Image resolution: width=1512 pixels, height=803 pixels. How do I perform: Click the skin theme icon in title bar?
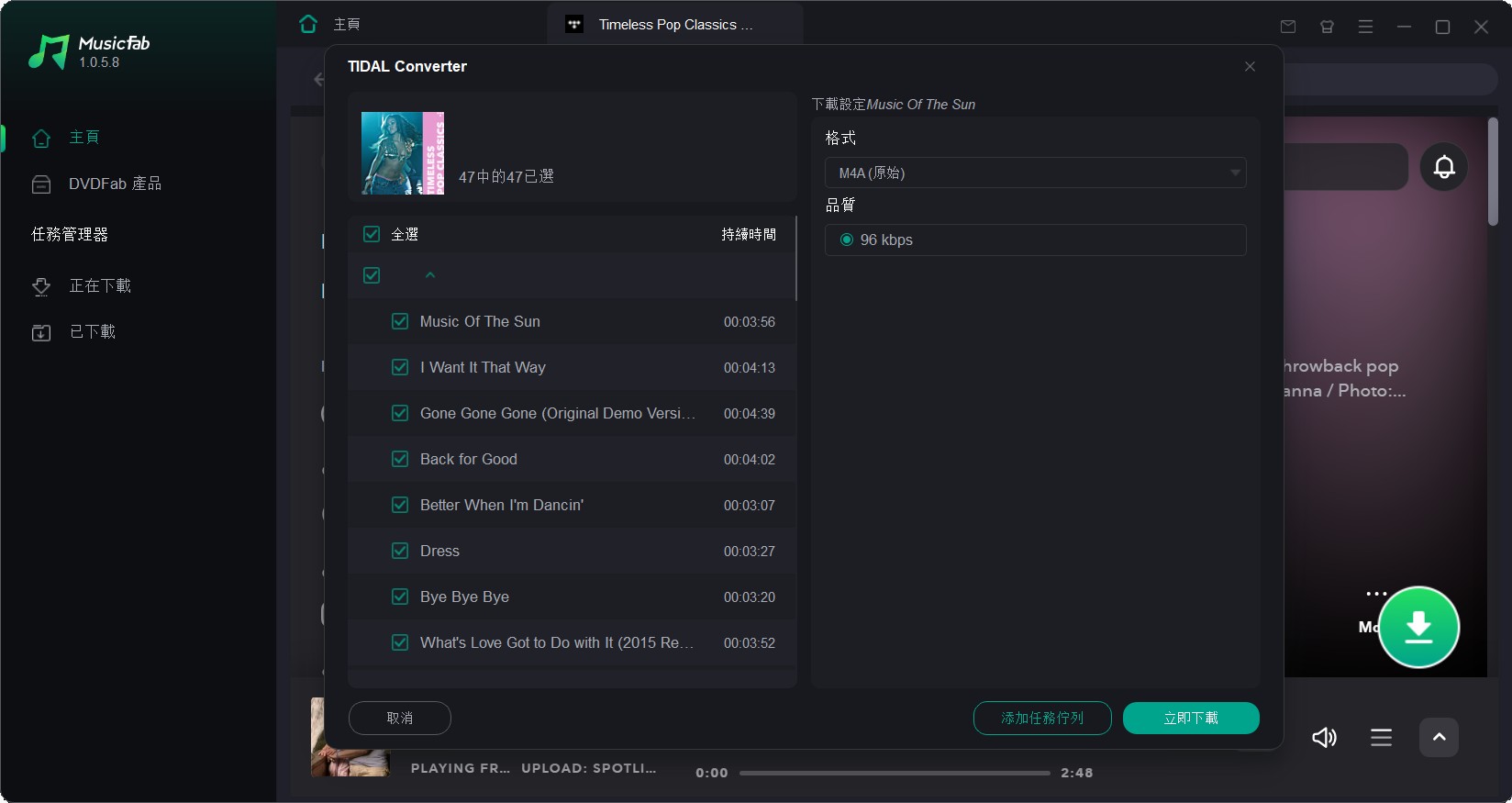(1327, 27)
